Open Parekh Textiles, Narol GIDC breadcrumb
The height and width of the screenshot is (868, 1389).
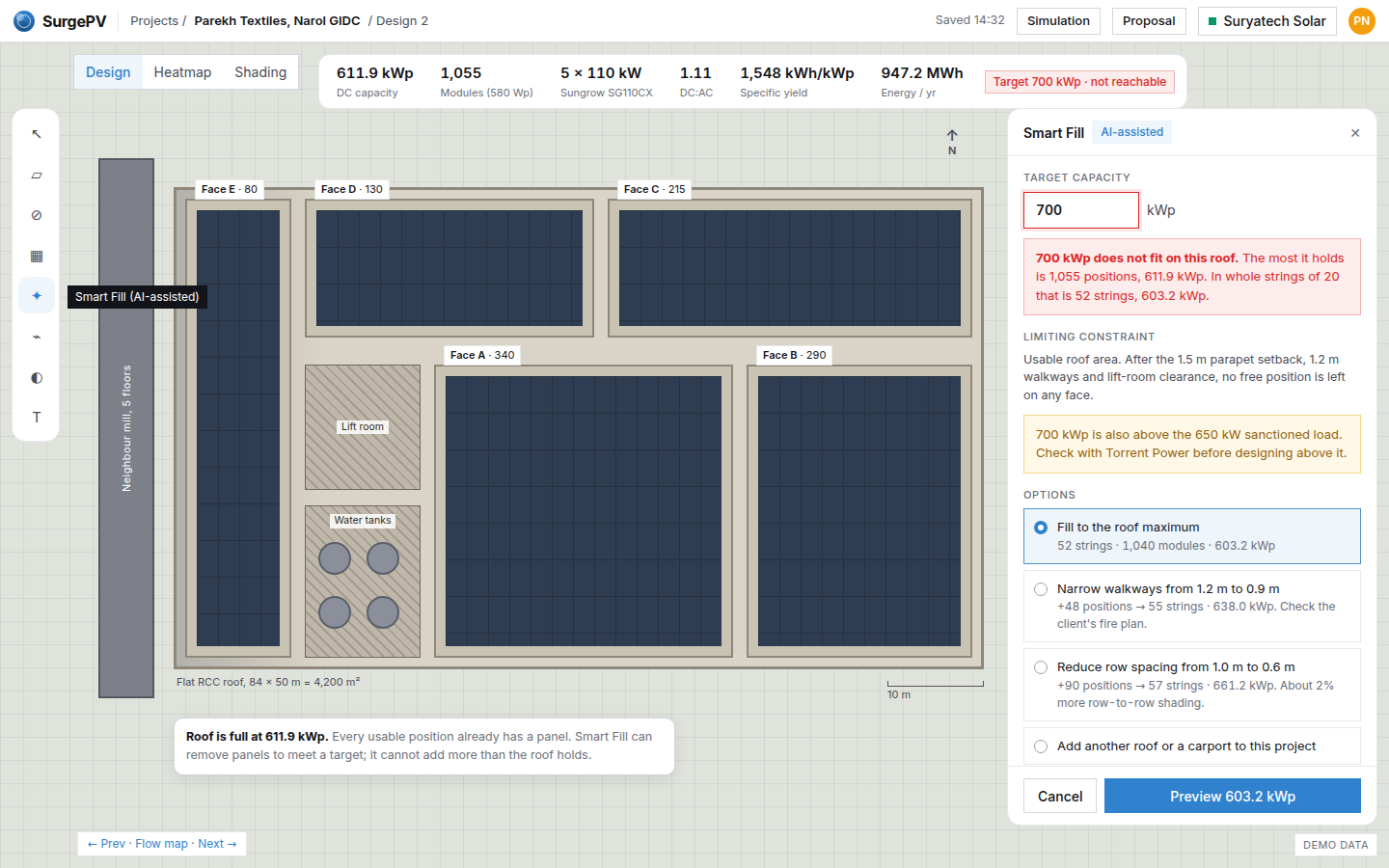pyautogui.click(x=277, y=21)
